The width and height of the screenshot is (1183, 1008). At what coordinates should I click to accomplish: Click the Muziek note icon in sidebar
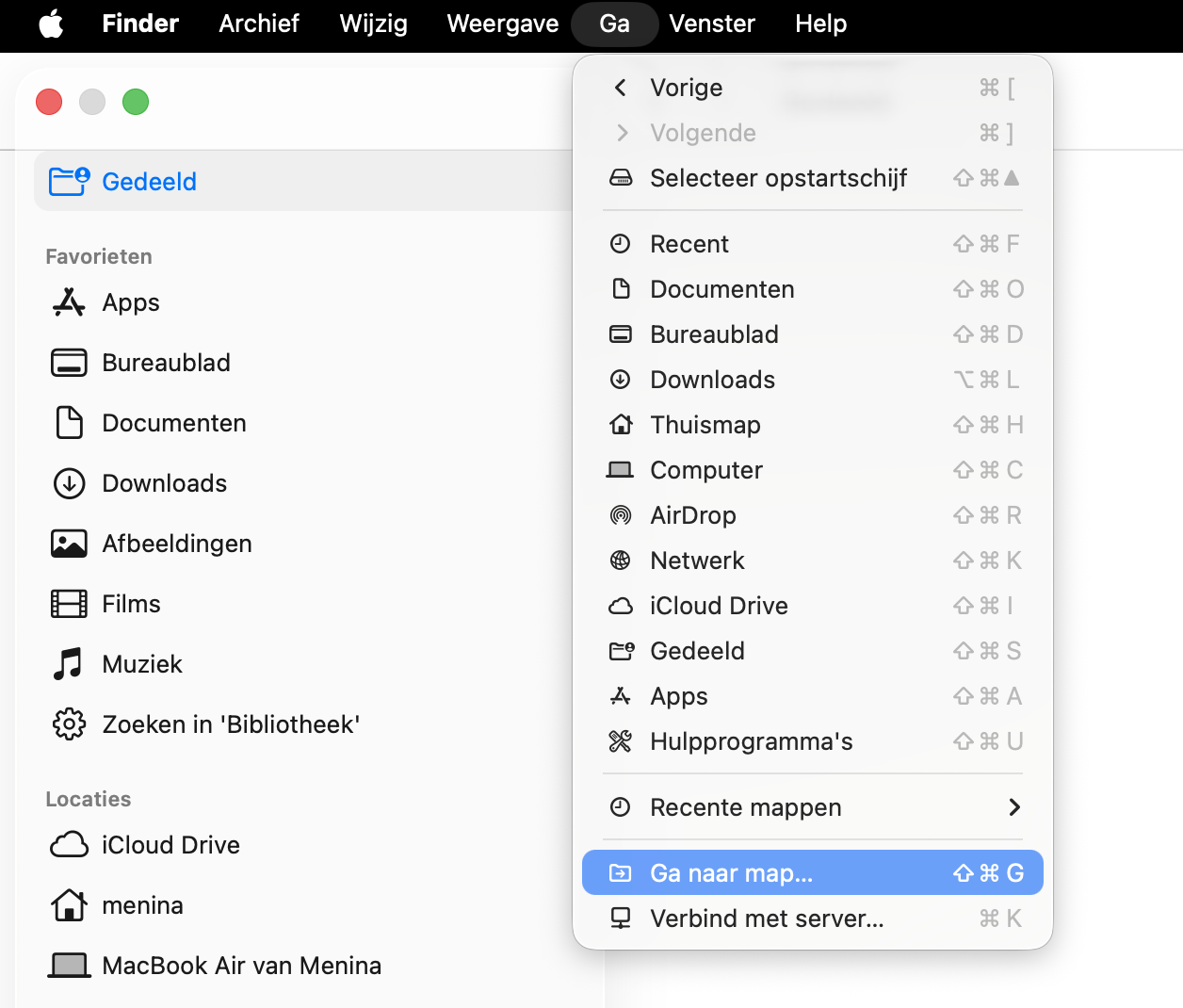(68, 664)
